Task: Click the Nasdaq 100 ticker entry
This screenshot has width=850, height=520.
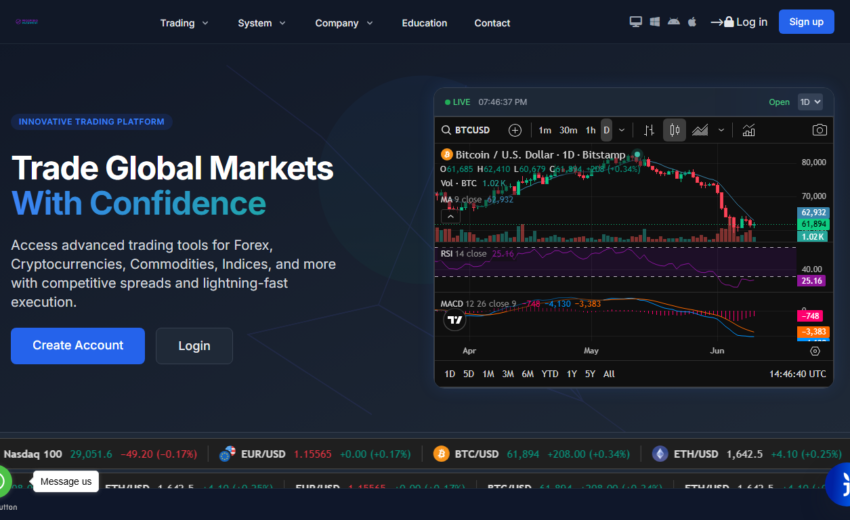Action: tap(100, 454)
